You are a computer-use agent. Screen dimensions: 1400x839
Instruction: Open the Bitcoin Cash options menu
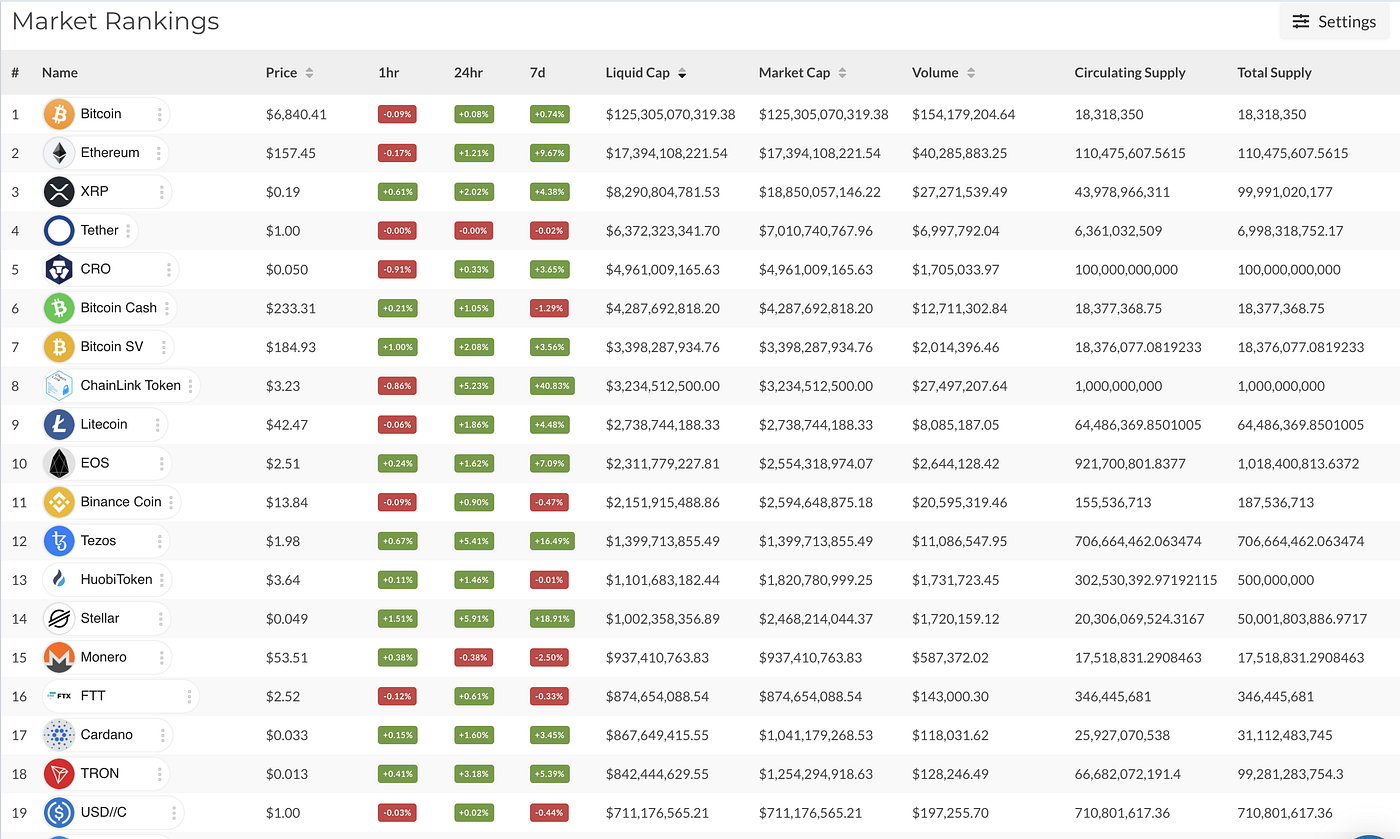(x=167, y=308)
